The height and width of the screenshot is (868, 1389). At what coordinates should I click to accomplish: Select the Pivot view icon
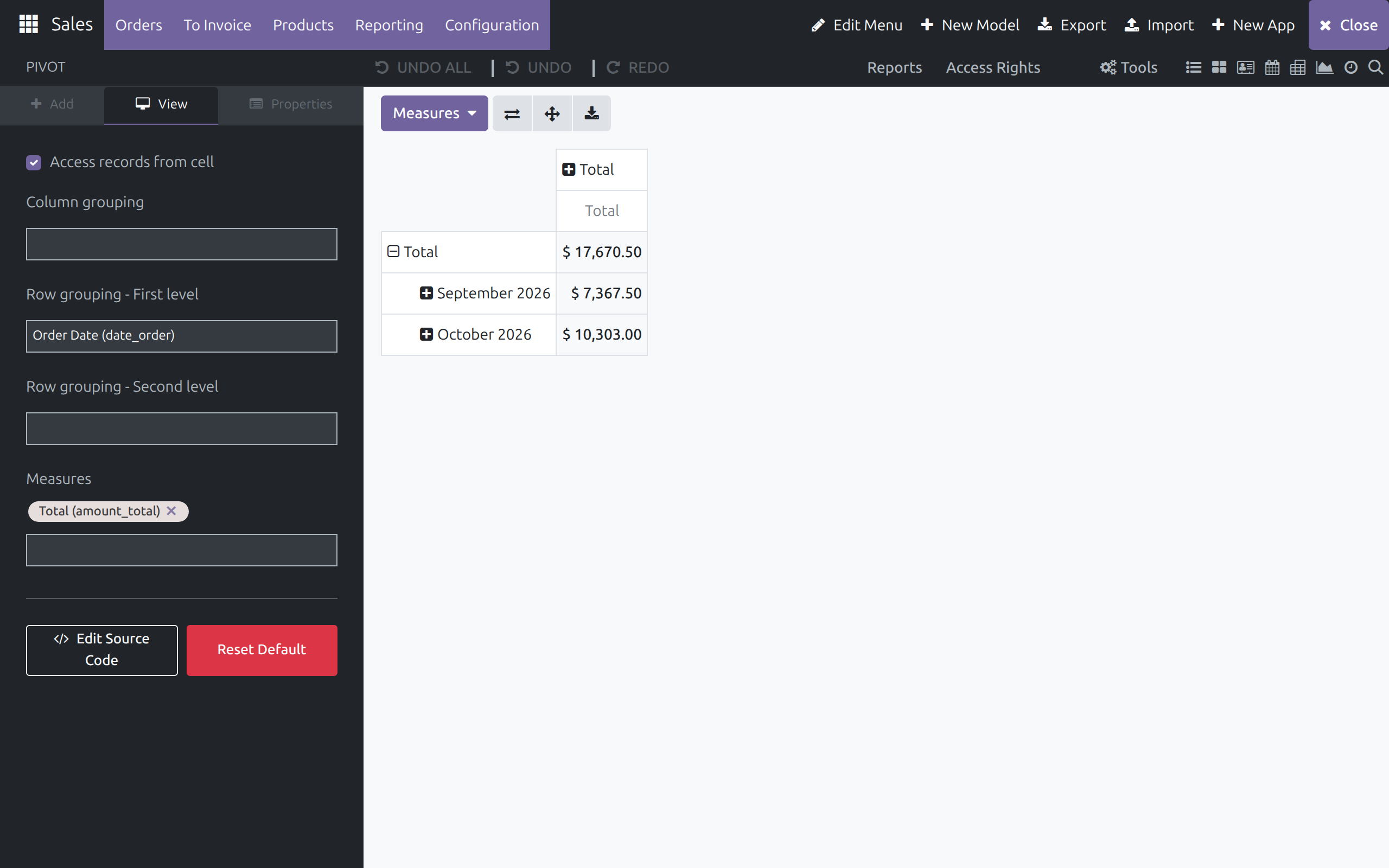(1298, 68)
